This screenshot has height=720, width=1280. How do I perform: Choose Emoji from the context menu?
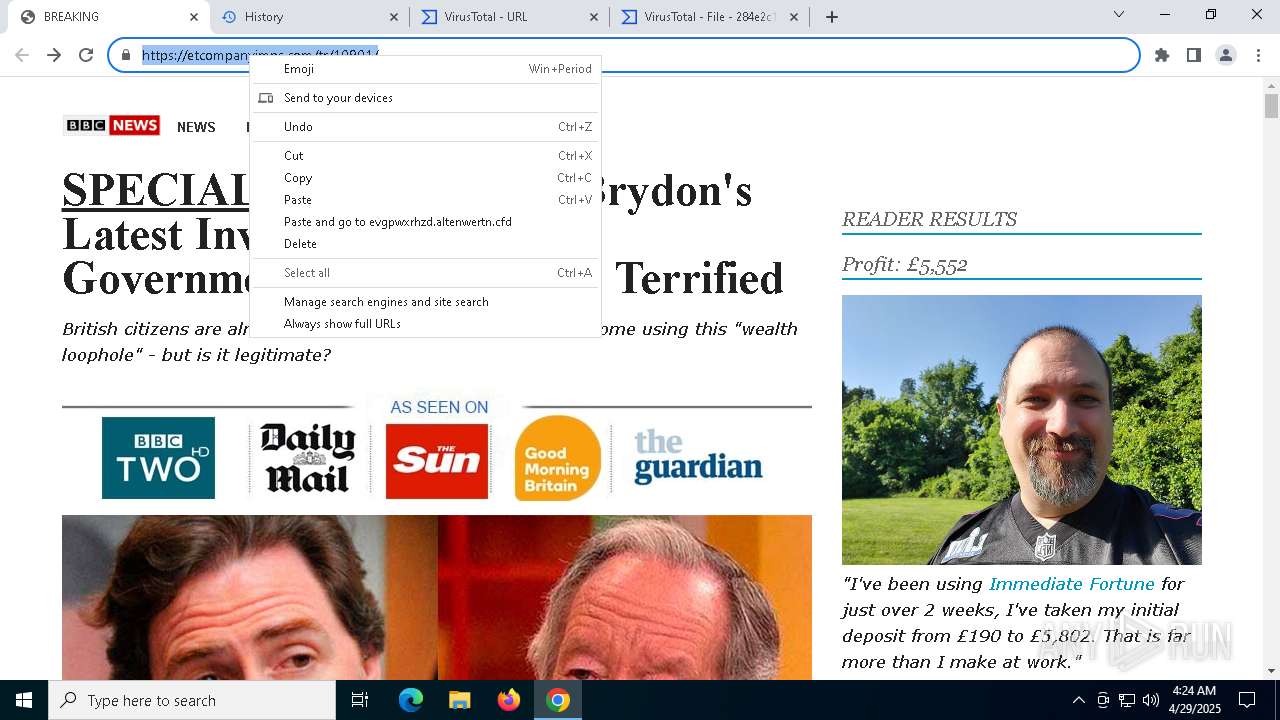(x=425, y=69)
